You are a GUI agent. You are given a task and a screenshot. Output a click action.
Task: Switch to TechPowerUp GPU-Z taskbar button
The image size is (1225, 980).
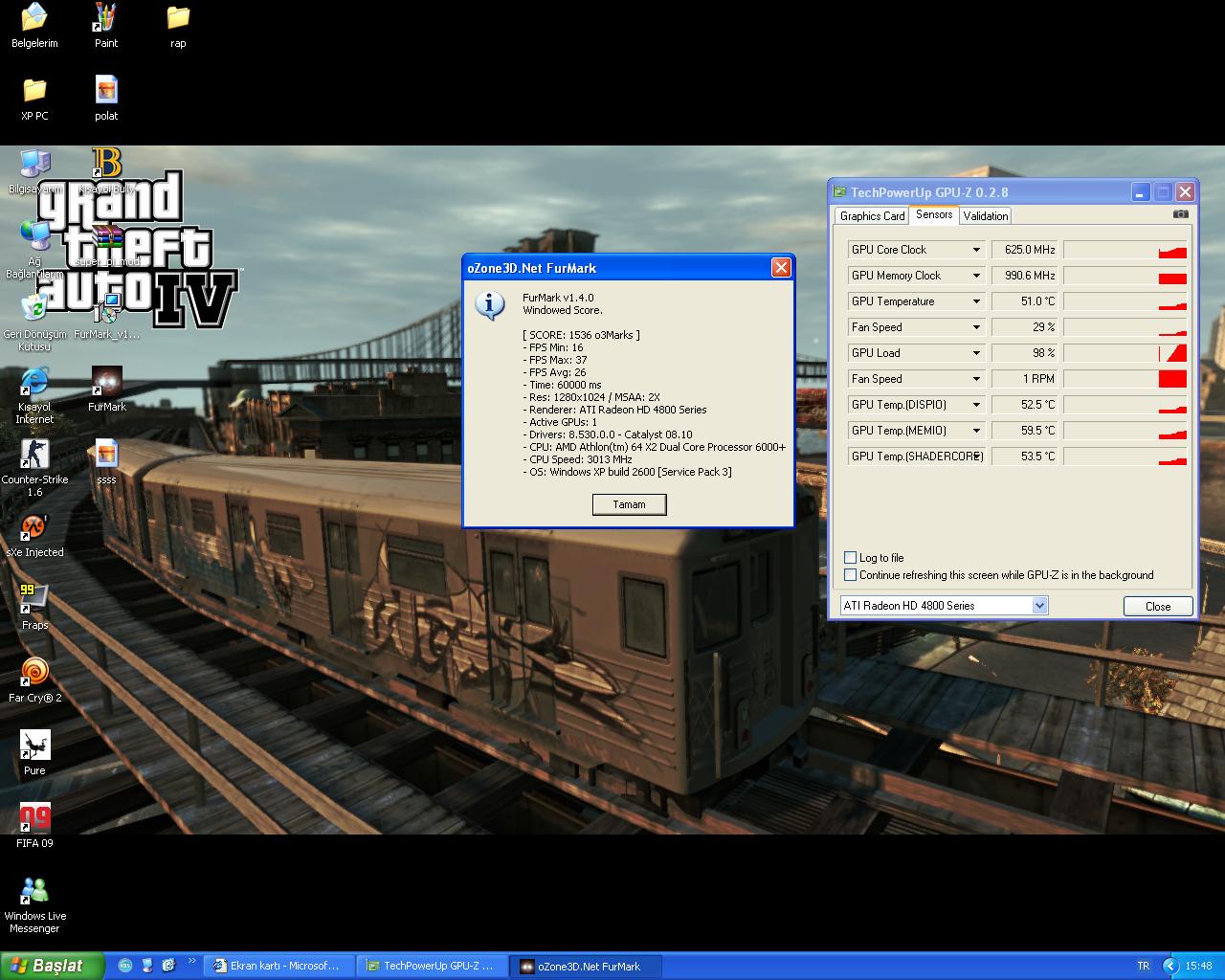pos(432,966)
